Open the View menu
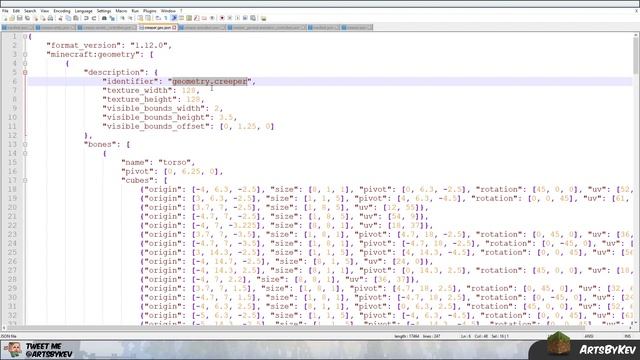The image size is (640, 360). 44,11
